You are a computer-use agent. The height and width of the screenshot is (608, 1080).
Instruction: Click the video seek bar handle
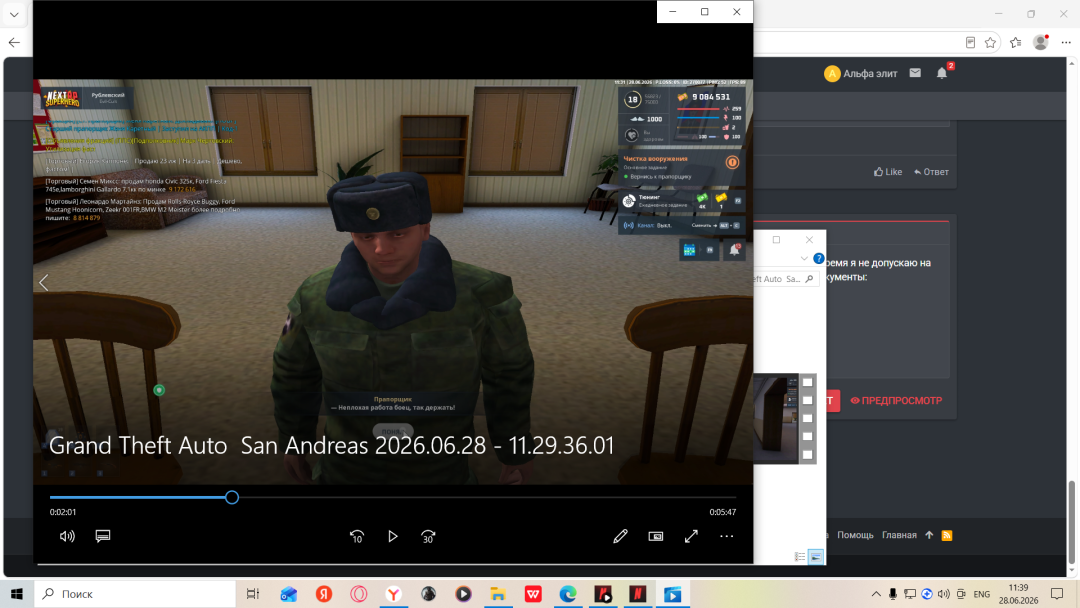click(x=232, y=497)
